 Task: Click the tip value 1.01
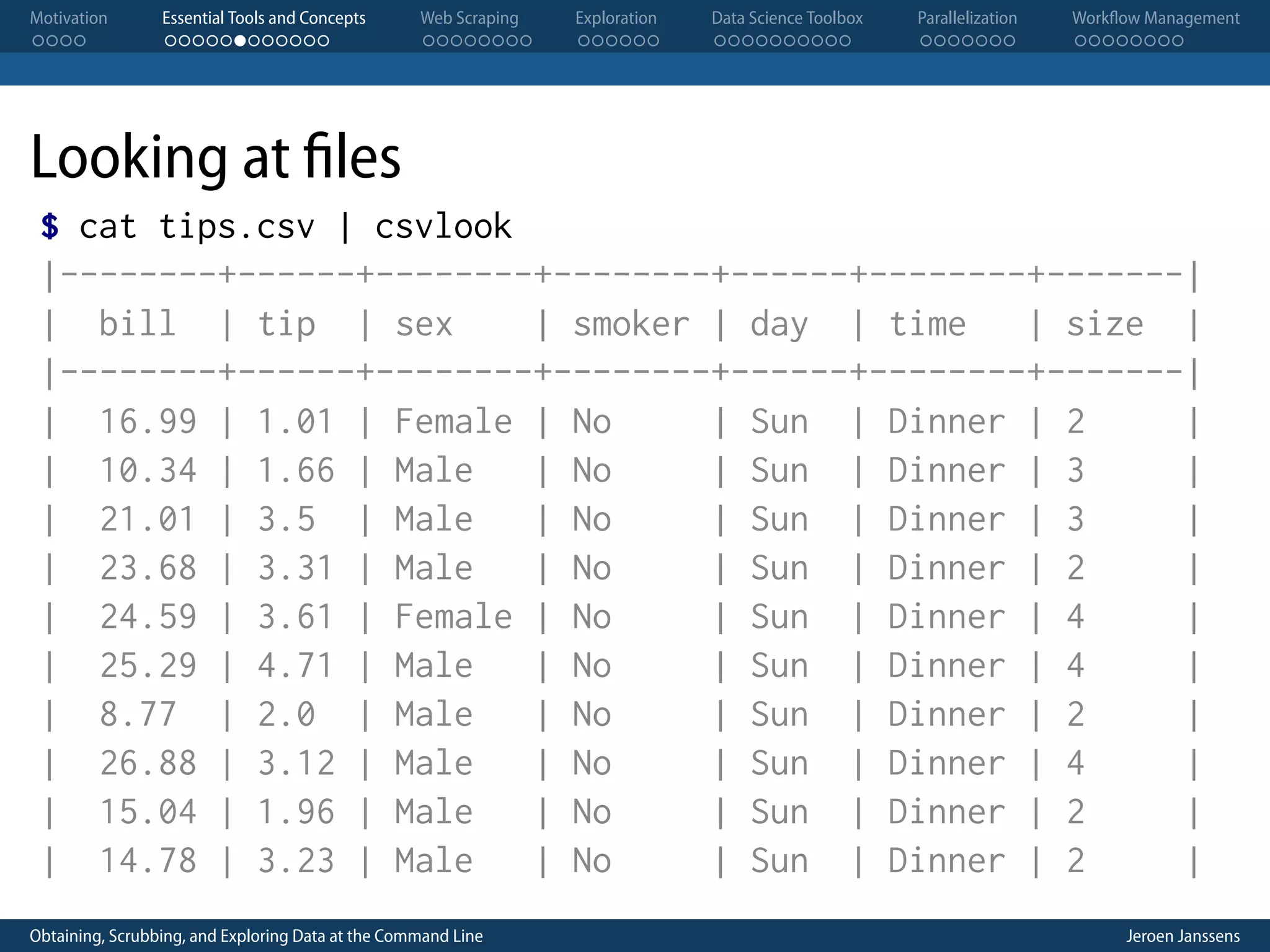point(296,421)
